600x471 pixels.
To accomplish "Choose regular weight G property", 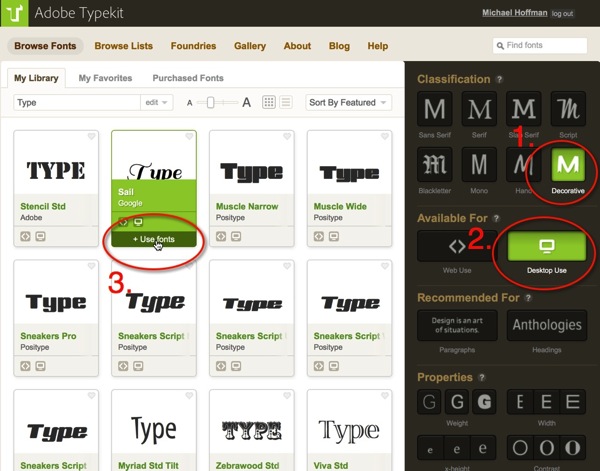I will (457, 402).
